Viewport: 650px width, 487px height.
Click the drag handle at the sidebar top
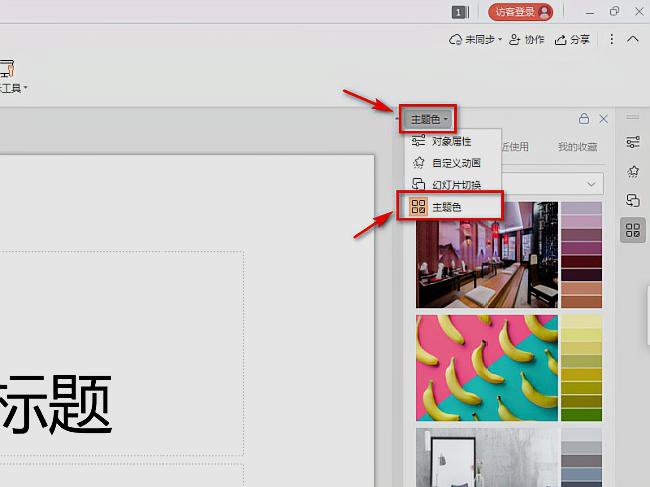click(633, 117)
